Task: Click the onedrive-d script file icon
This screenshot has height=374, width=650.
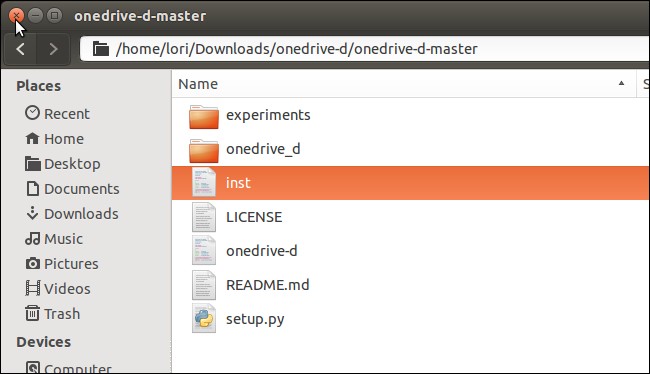Action: pos(204,250)
